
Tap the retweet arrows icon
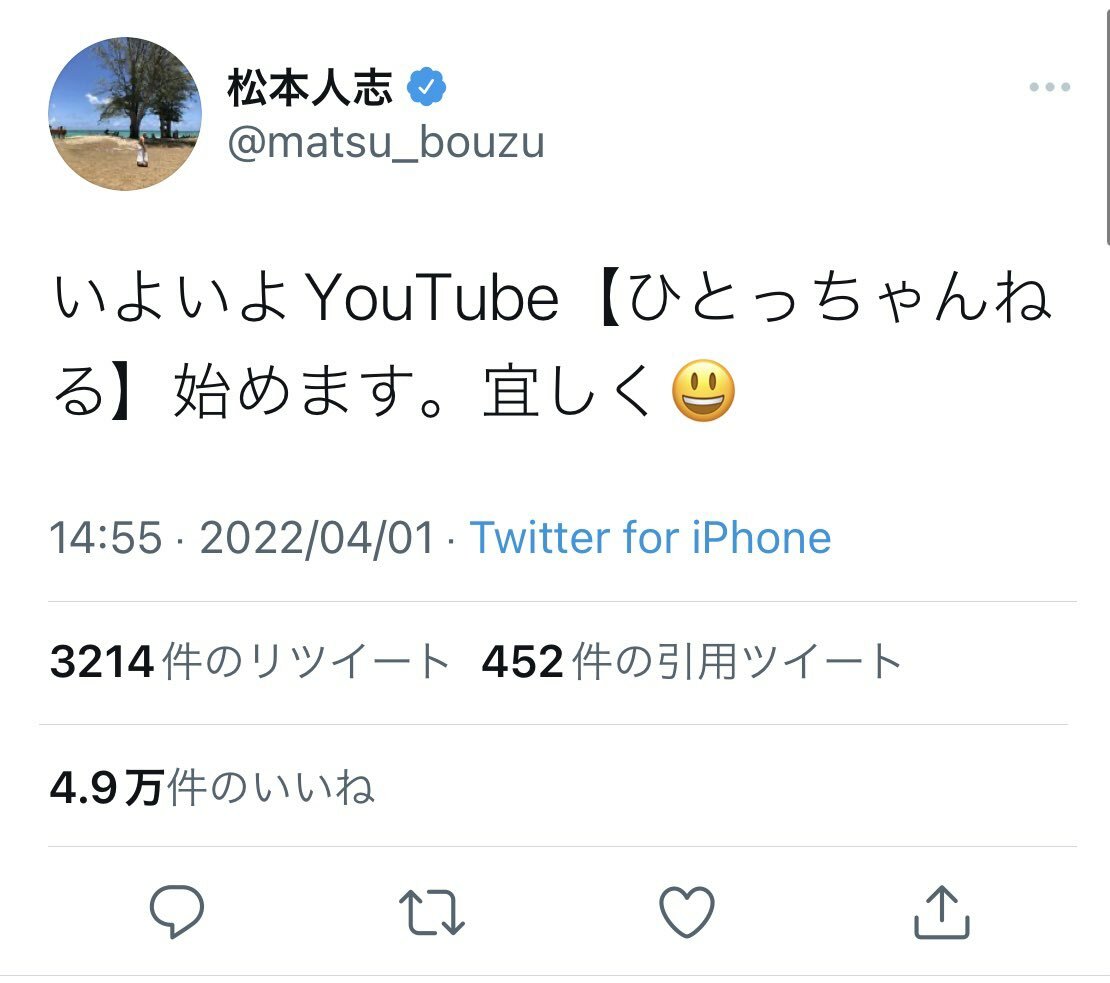pos(431,912)
